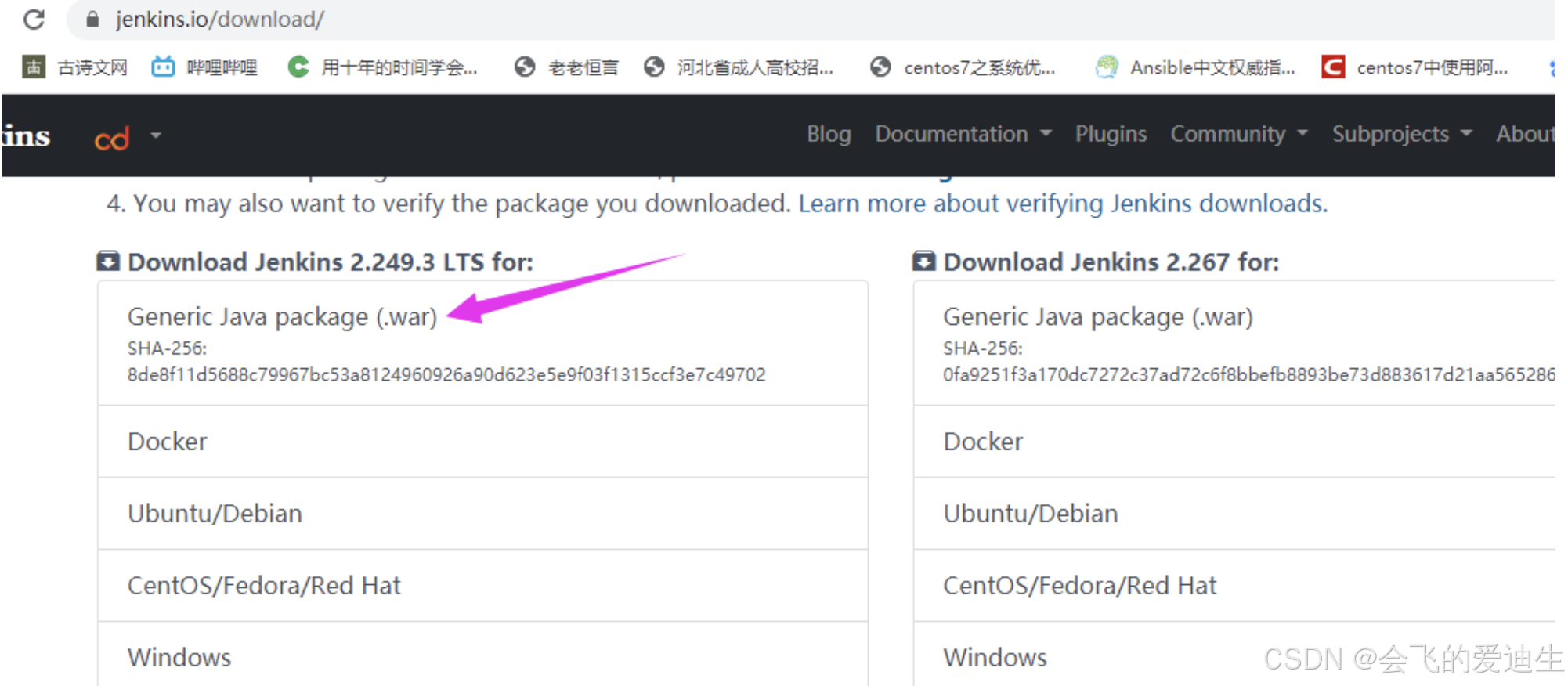Expand the Community dropdown menu
This screenshot has width=1568, height=686.
pos(1239,134)
